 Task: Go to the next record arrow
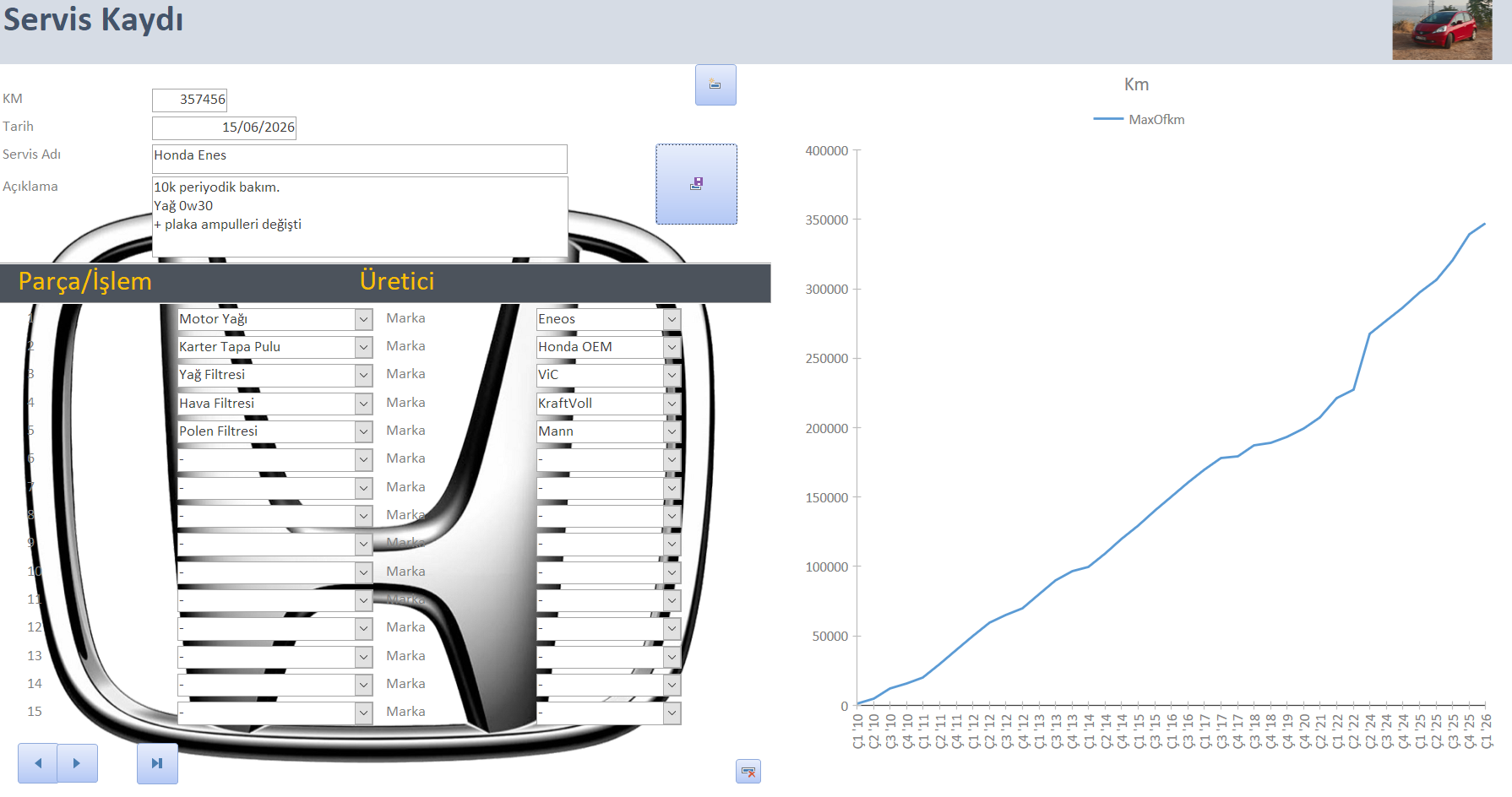(x=77, y=763)
